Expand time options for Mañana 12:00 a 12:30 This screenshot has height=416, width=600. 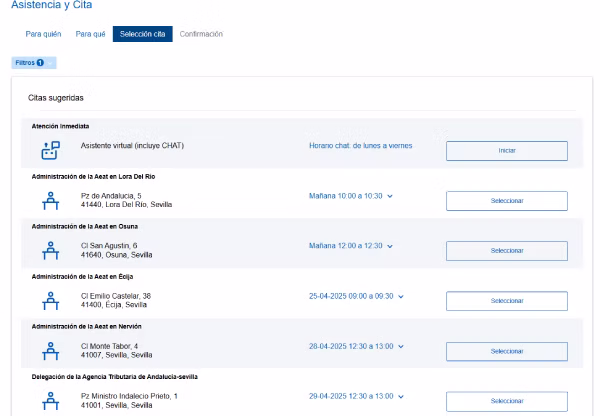(389, 246)
